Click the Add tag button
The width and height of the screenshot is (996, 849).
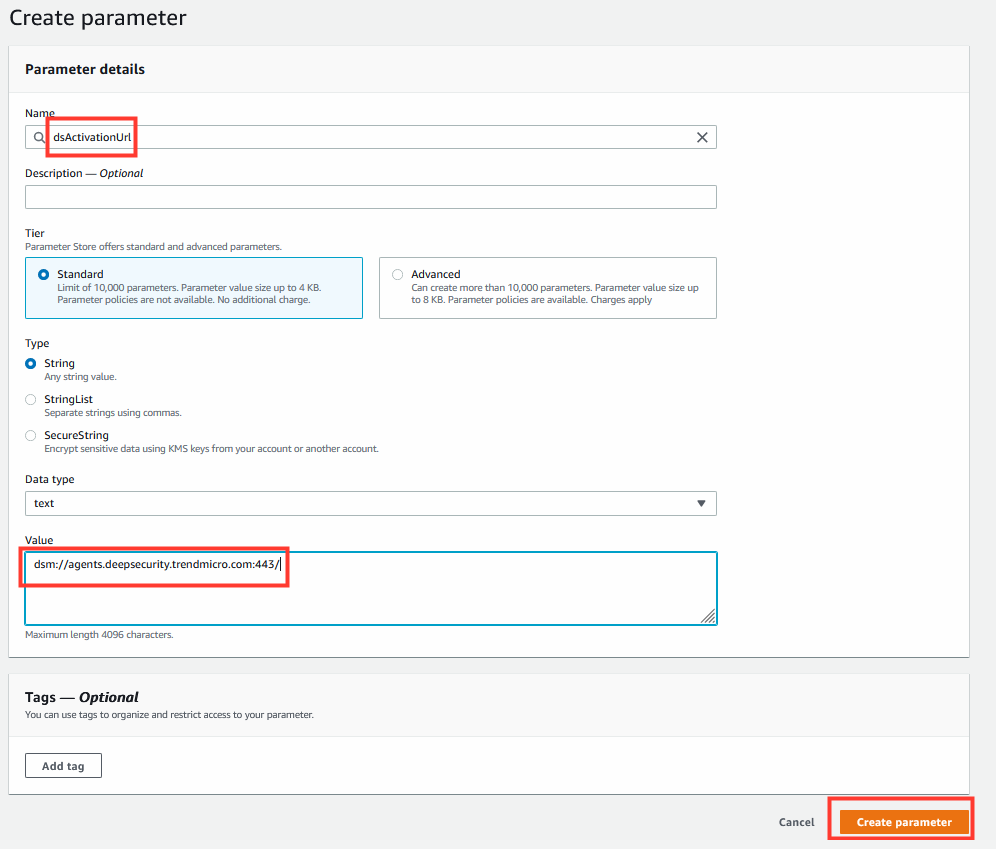tap(64, 766)
